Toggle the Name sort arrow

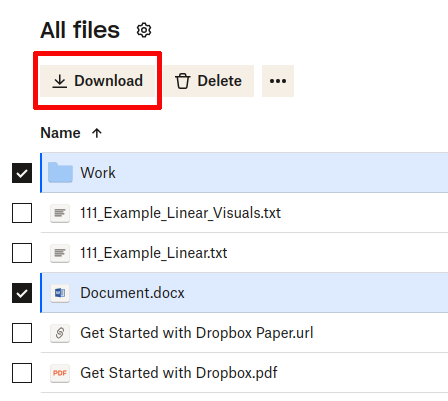click(x=97, y=133)
